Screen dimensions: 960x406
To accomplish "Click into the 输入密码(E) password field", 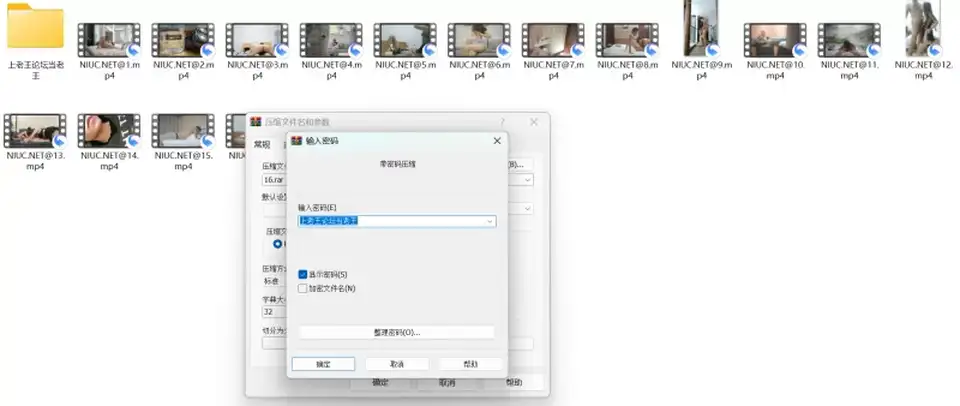I will tap(397, 222).
